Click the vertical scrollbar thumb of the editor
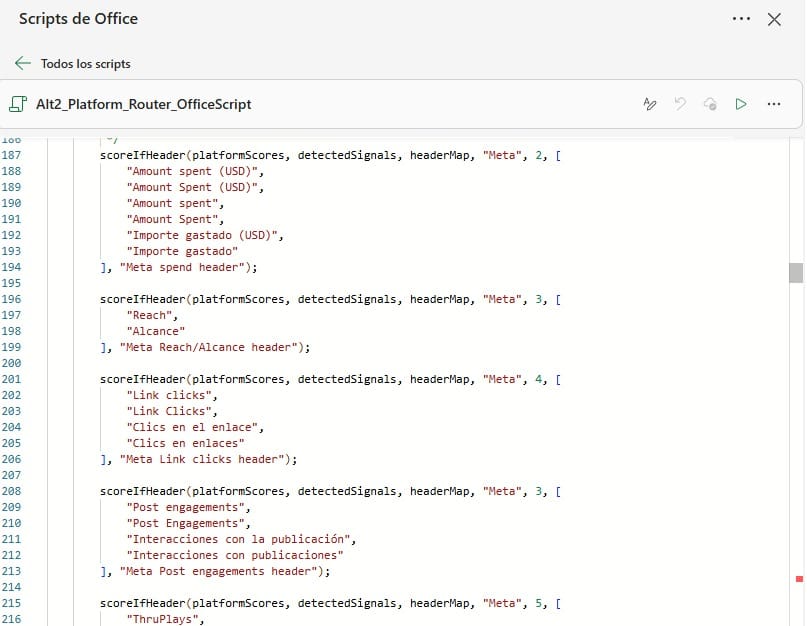 point(796,273)
